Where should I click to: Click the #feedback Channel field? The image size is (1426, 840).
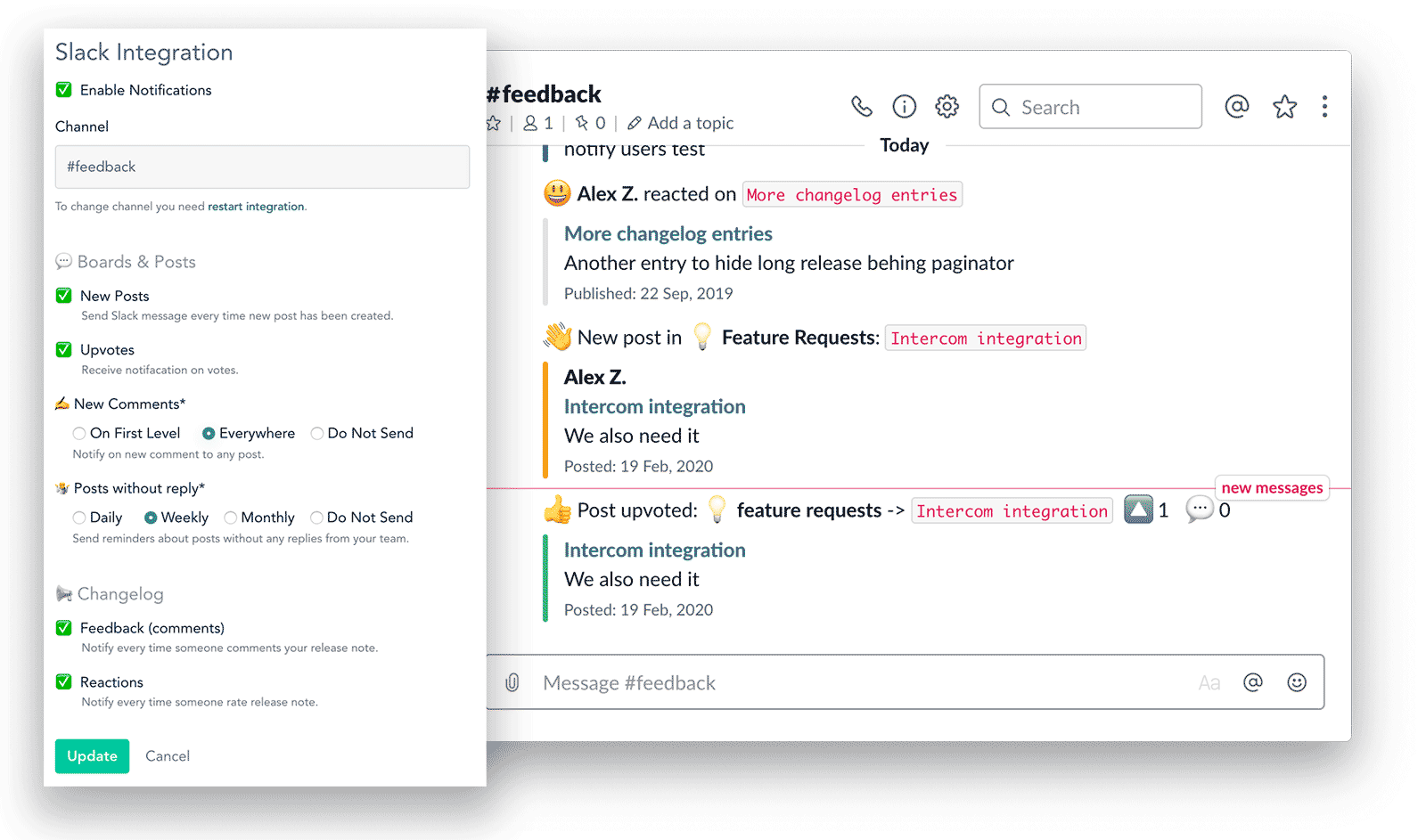coord(262,167)
